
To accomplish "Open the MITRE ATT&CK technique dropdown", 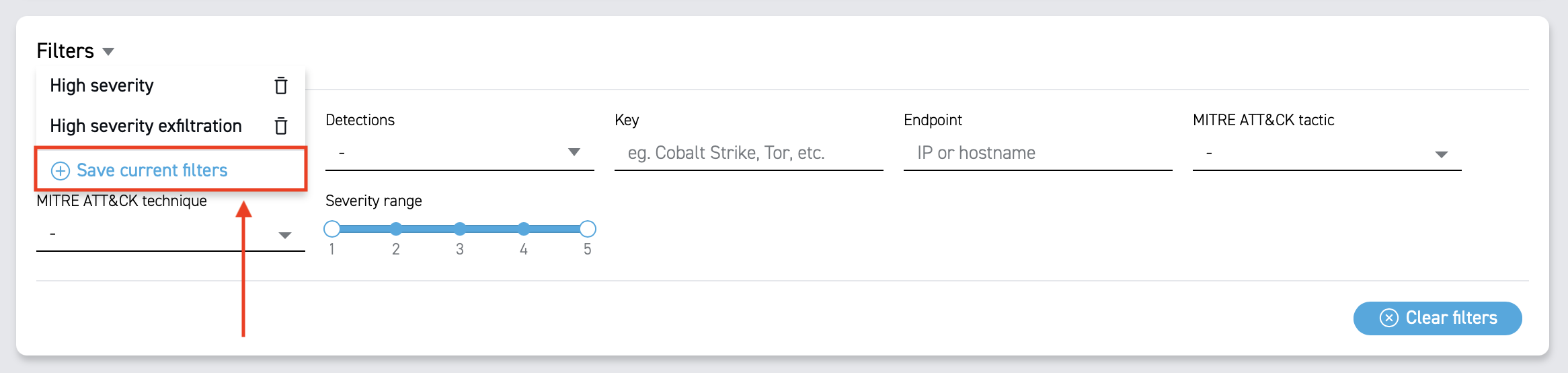I will pyautogui.click(x=284, y=235).
